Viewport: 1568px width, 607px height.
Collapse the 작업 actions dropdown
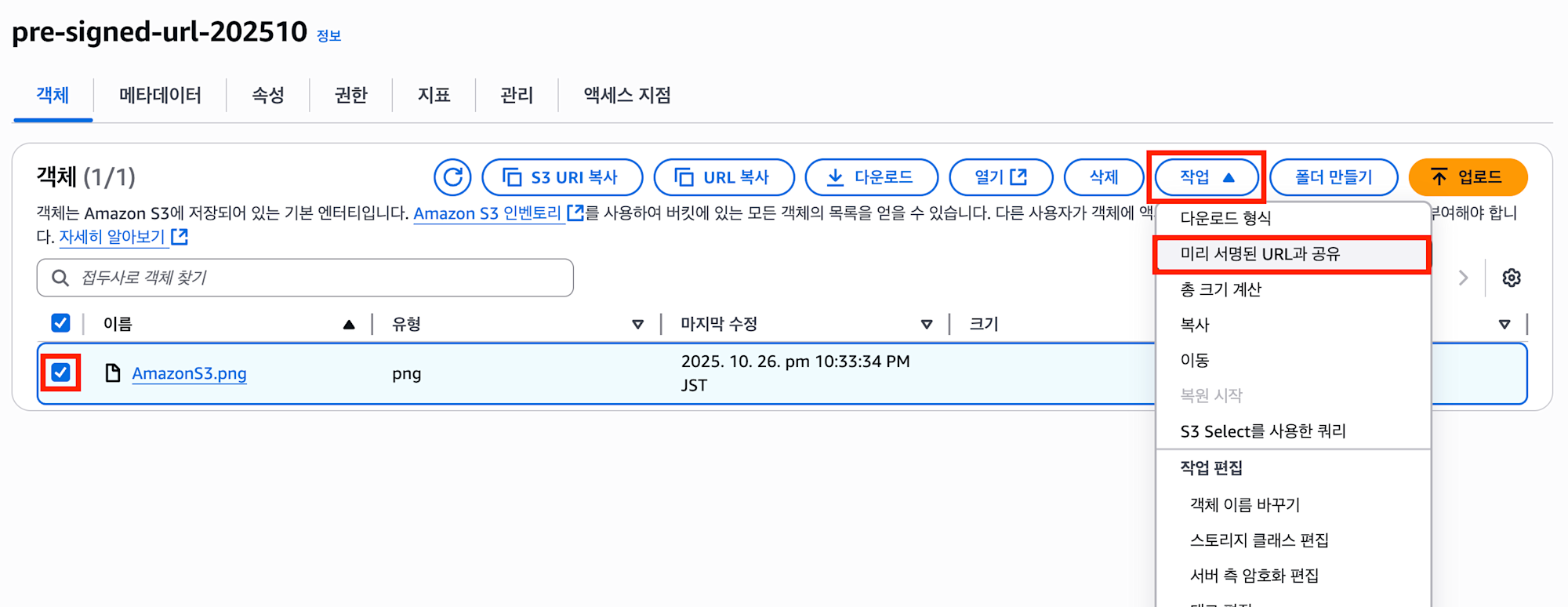[1207, 177]
